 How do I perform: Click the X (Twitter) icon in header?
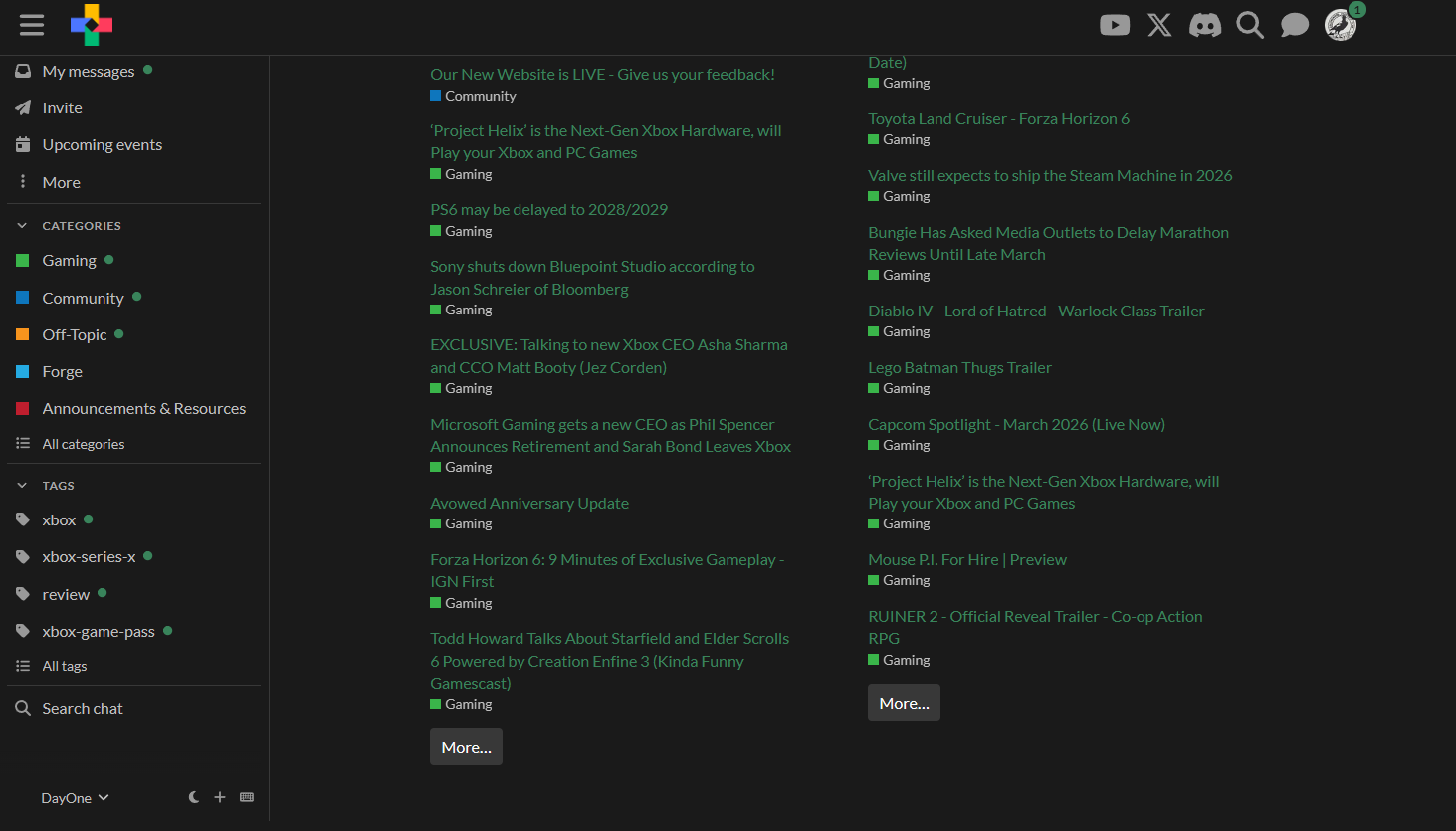[1159, 25]
